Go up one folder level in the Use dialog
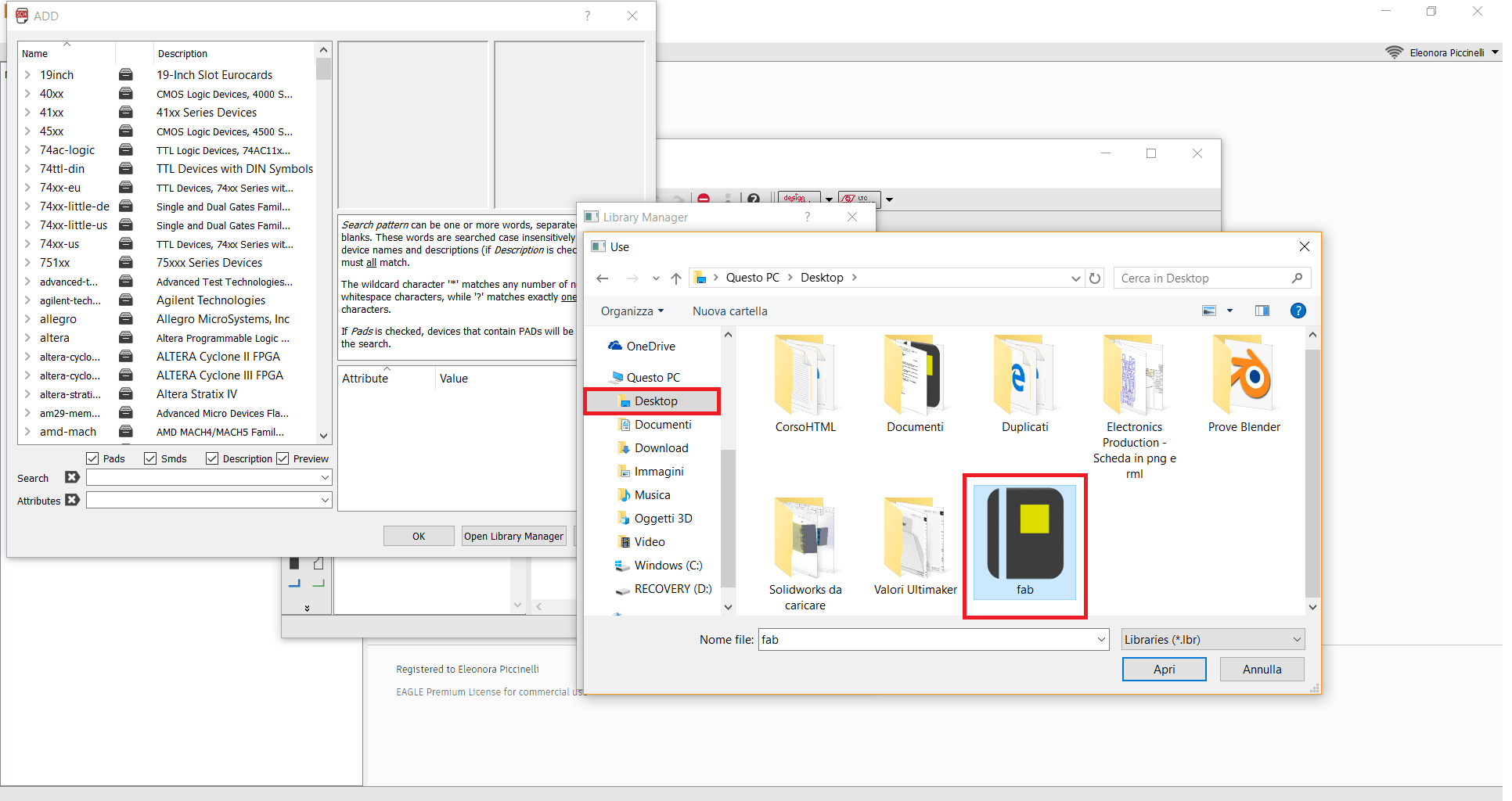This screenshot has height=801, width=1512. tap(676, 278)
